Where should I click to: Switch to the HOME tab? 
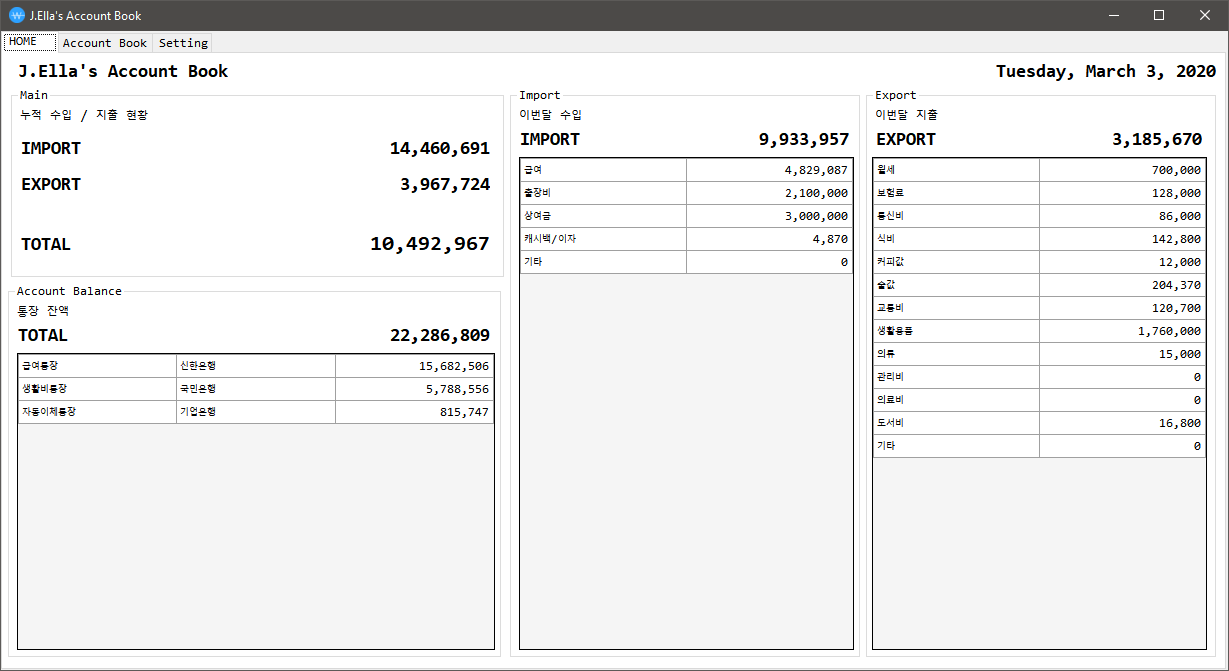pyautogui.click(x=30, y=42)
